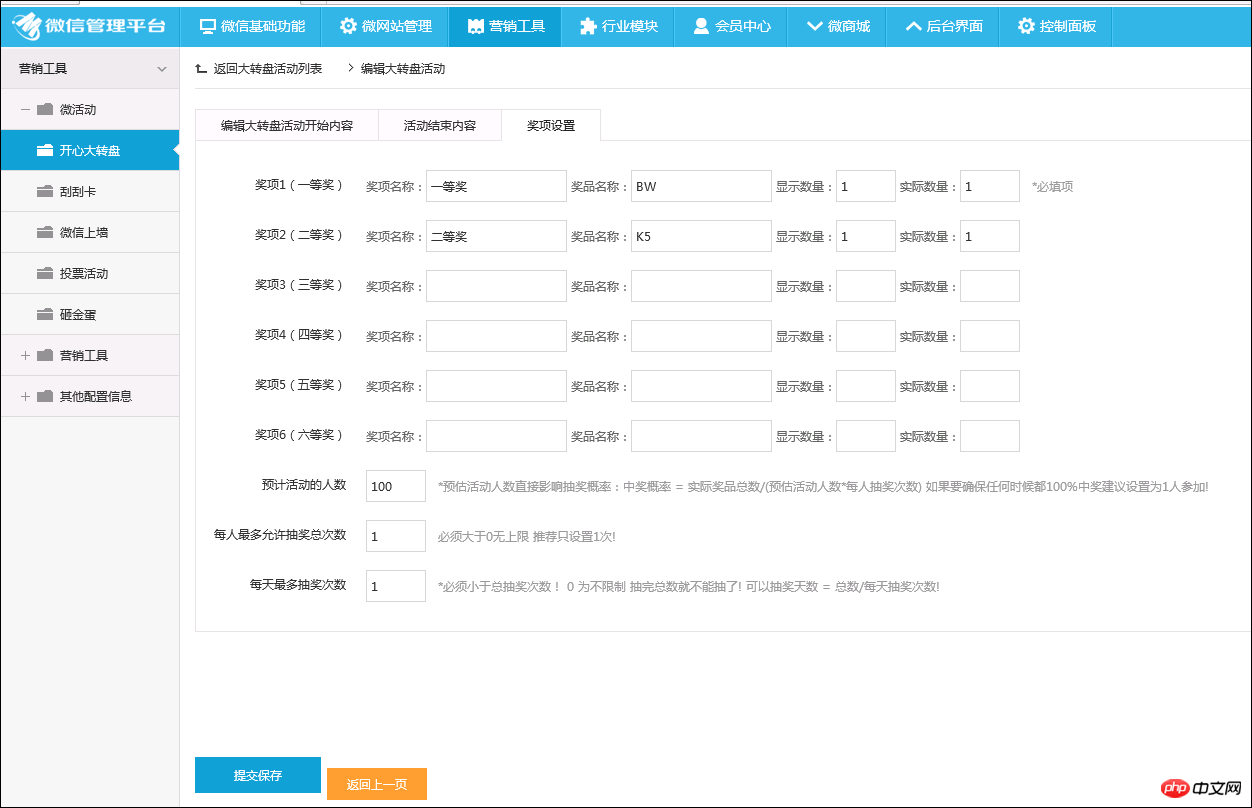Click the 奖项5 奖品名称 empty field
Viewport: 1252px width, 808px height.
701,386
